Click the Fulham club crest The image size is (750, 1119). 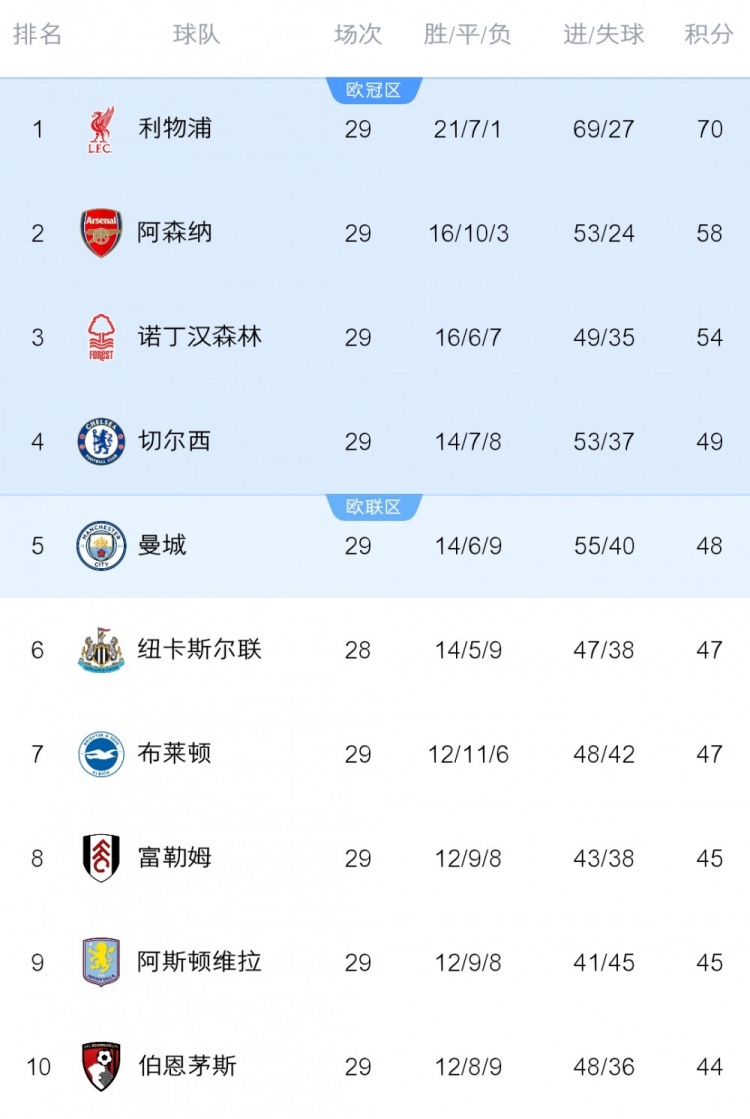point(101,858)
